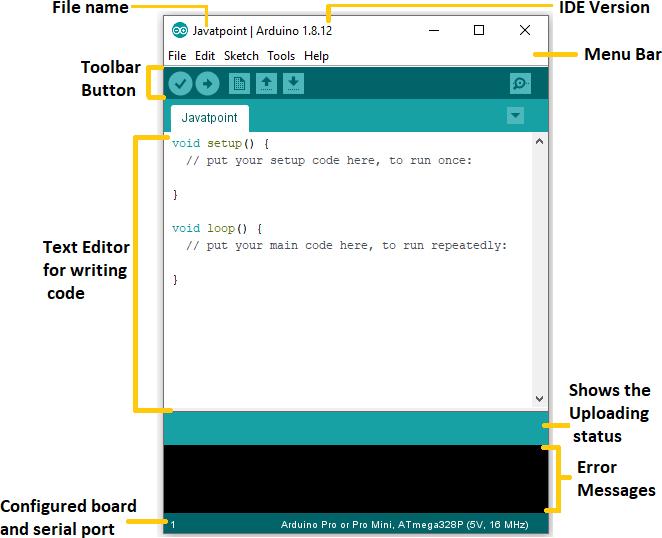Maximize the Arduino IDE window
Viewport: 662px width, 538px height.
pyautogui.click(x=479, y=30)
